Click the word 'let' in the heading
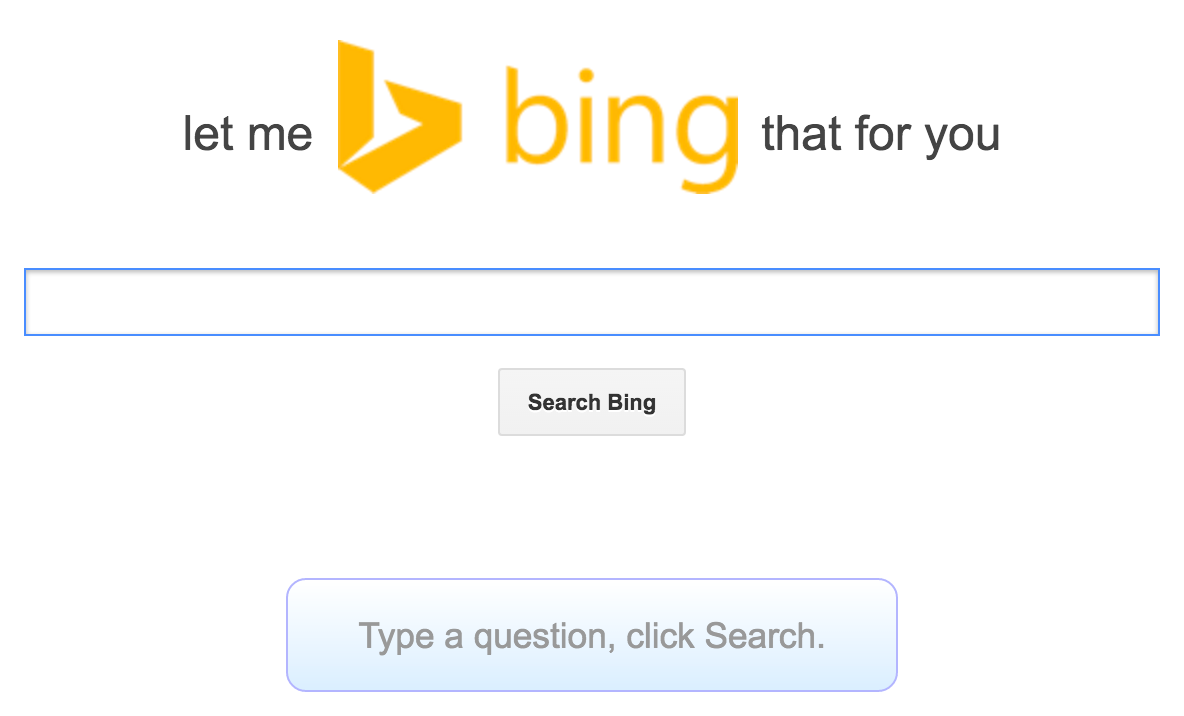1184x716 pixels. tap(208, 134)
